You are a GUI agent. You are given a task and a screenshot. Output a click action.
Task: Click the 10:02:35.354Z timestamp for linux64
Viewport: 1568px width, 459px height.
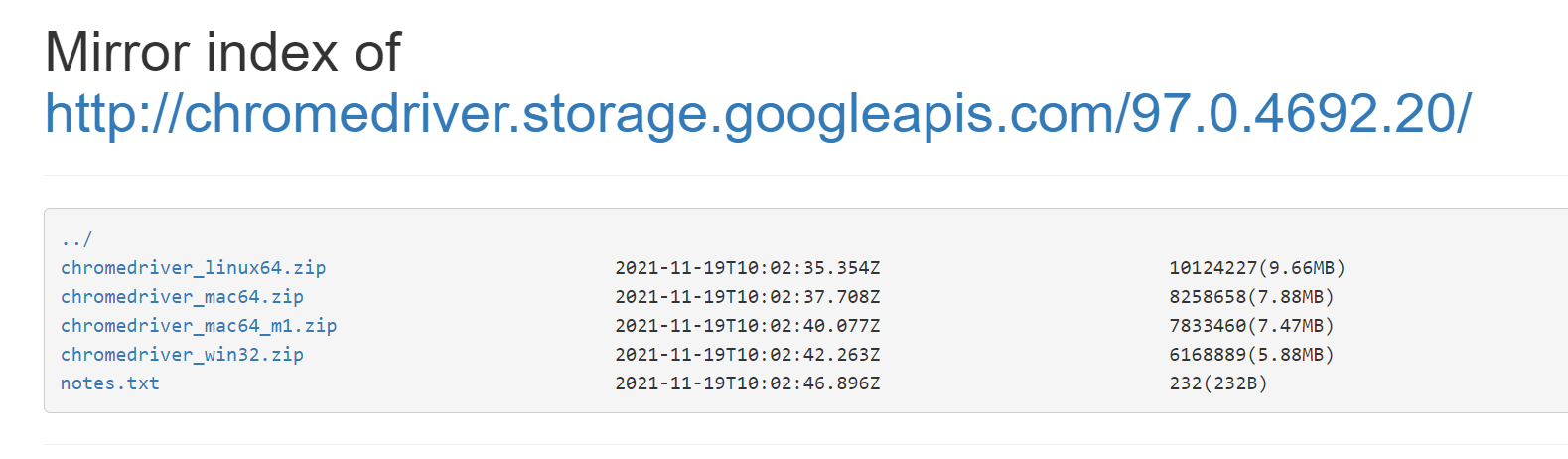(x=748, y=268)
